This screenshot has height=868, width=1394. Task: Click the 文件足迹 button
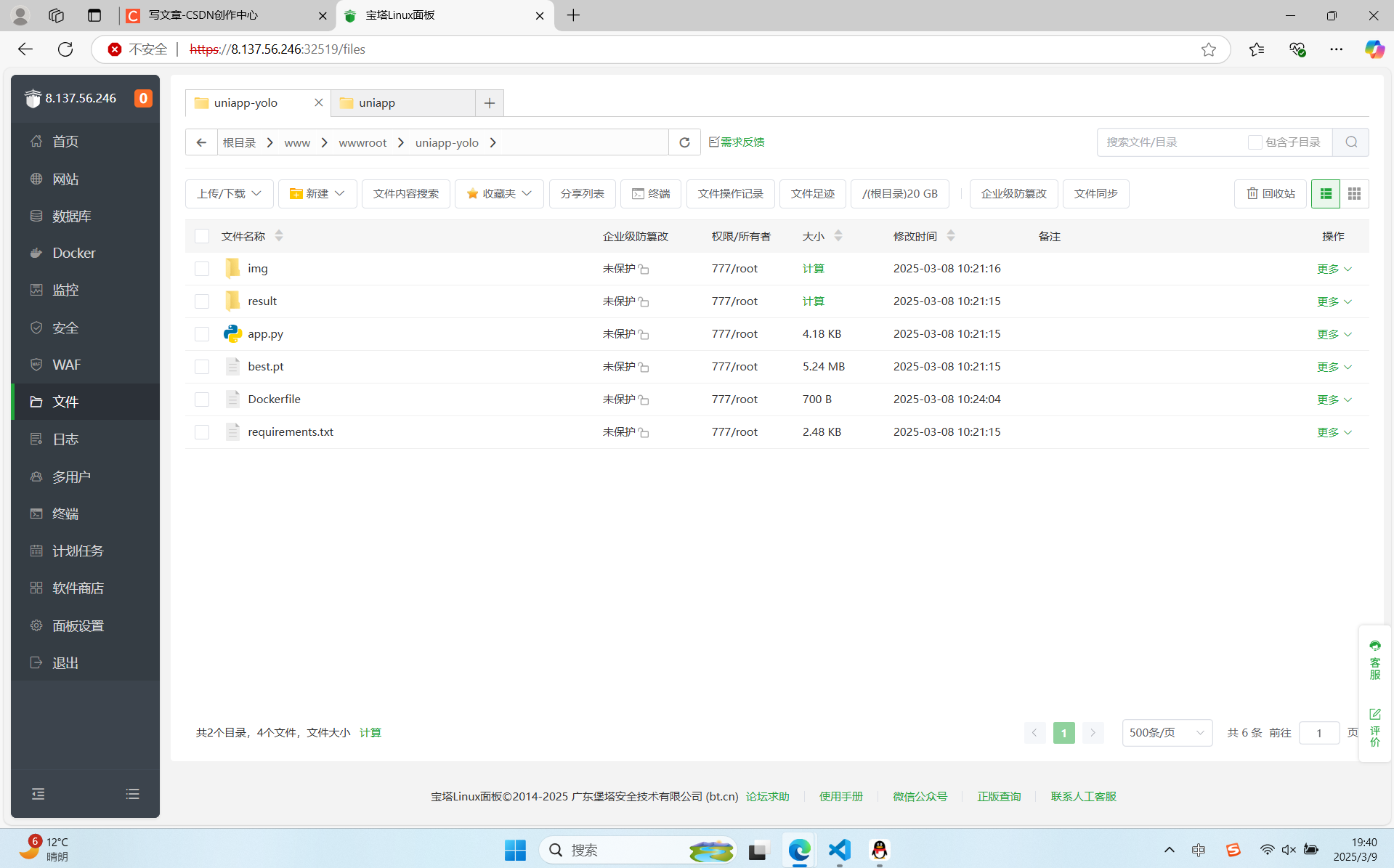tap(813, 194)
